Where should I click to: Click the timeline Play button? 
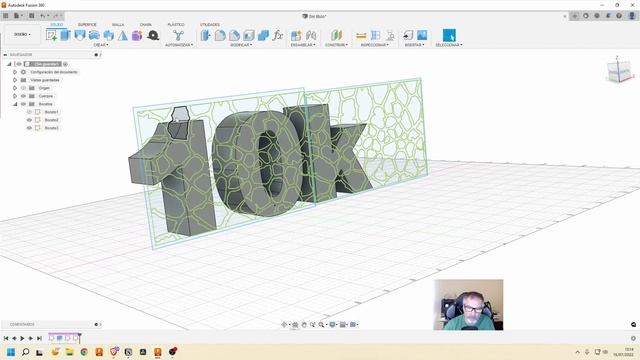pos(22,338)
